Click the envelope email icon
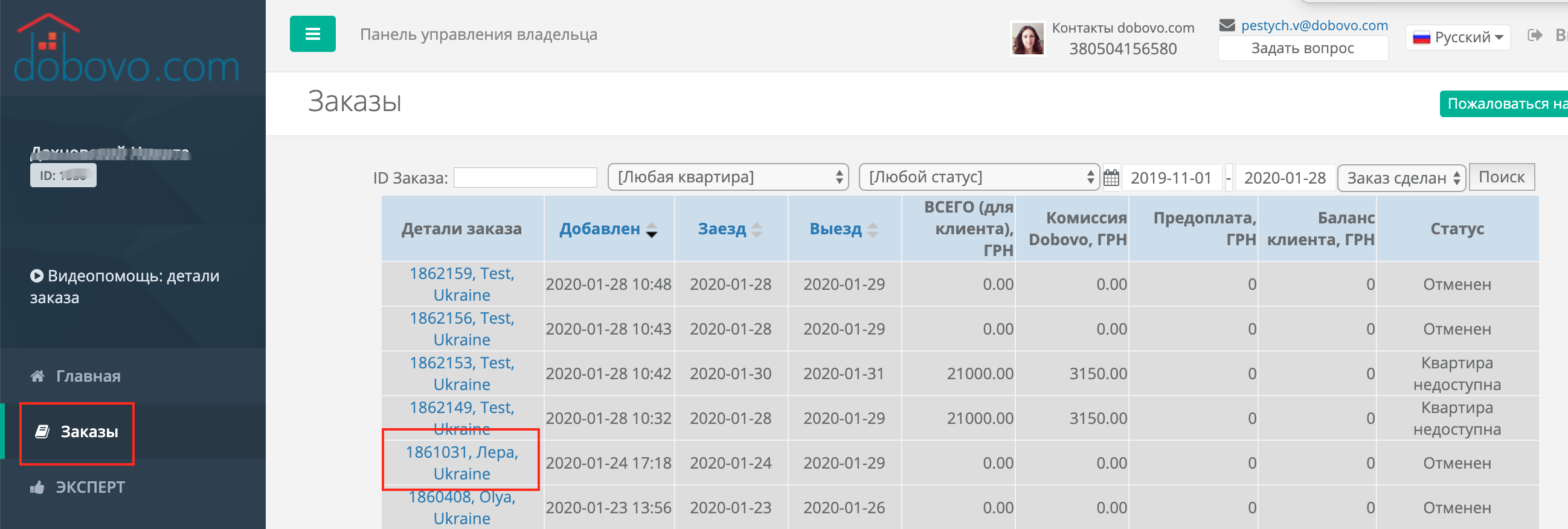The height and width of the screenshot is (529, 1568). [1227, 25]
